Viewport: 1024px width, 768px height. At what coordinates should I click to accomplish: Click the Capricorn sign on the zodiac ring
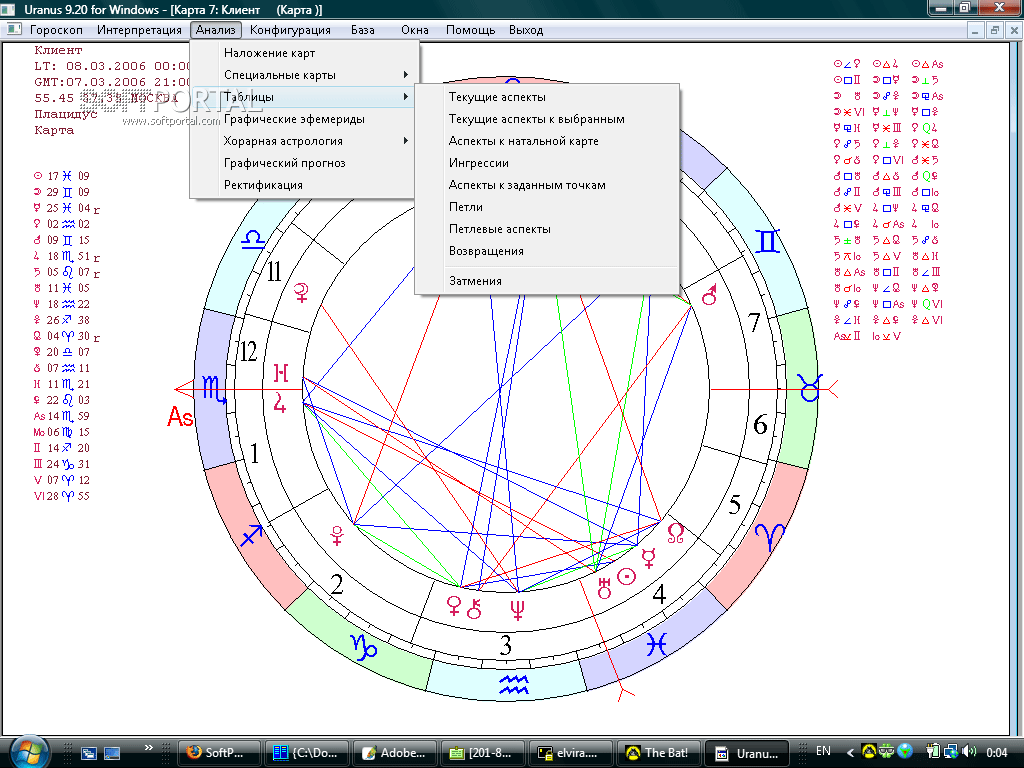tap(364, 646)
